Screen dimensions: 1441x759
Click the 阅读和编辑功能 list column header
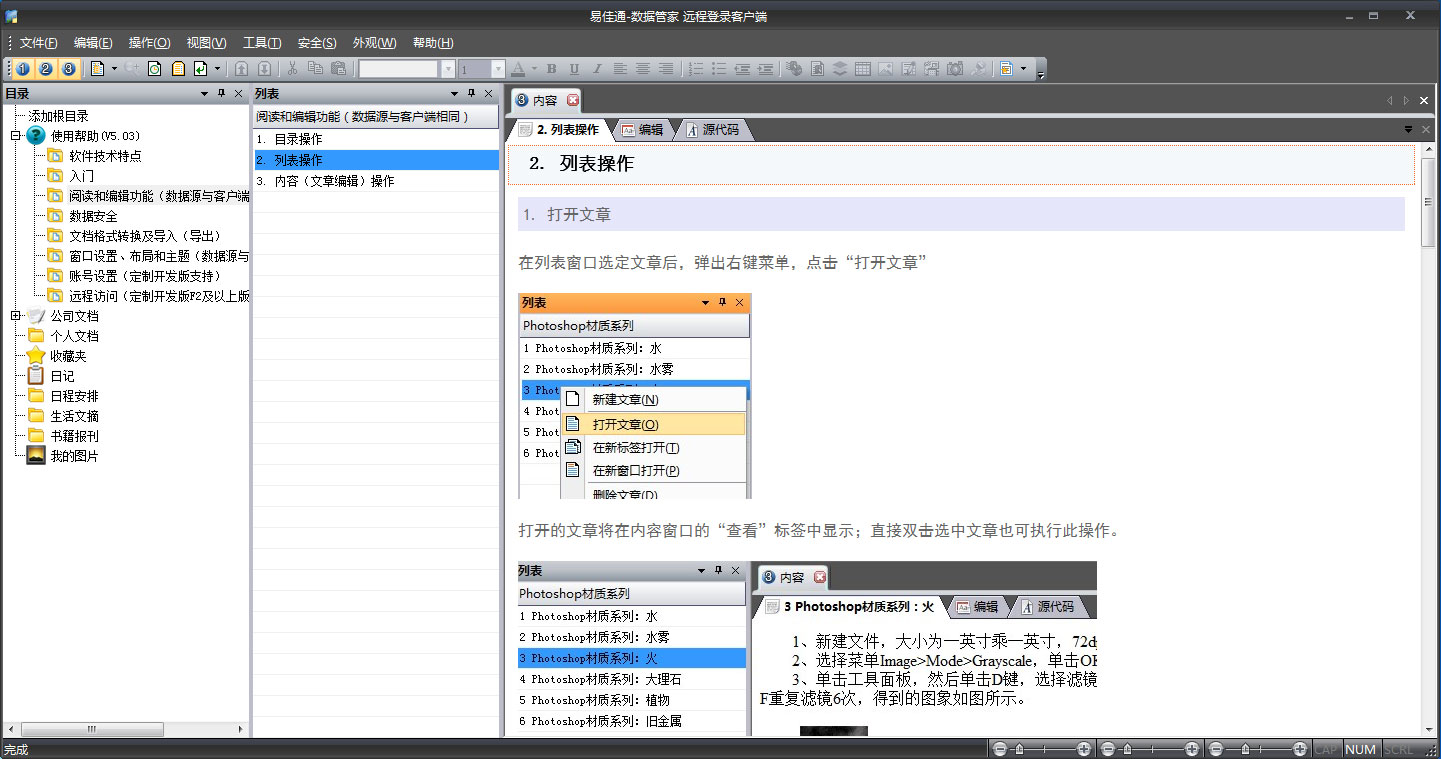tap(375, 117)
